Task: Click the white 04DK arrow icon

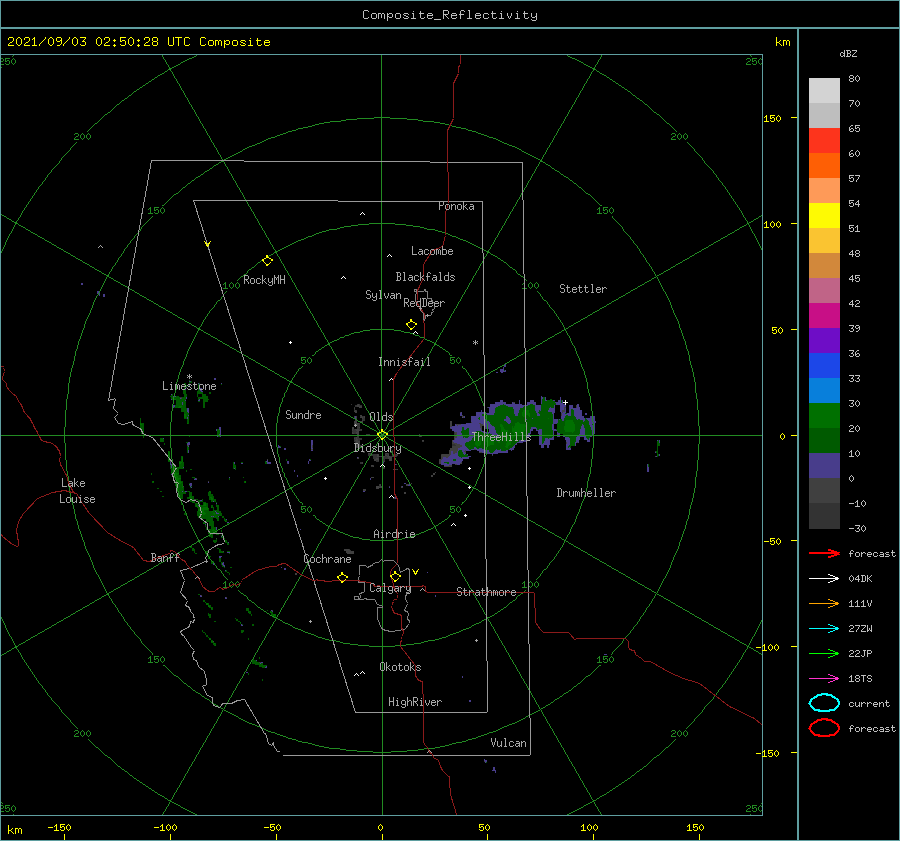Action: point(824,579)
